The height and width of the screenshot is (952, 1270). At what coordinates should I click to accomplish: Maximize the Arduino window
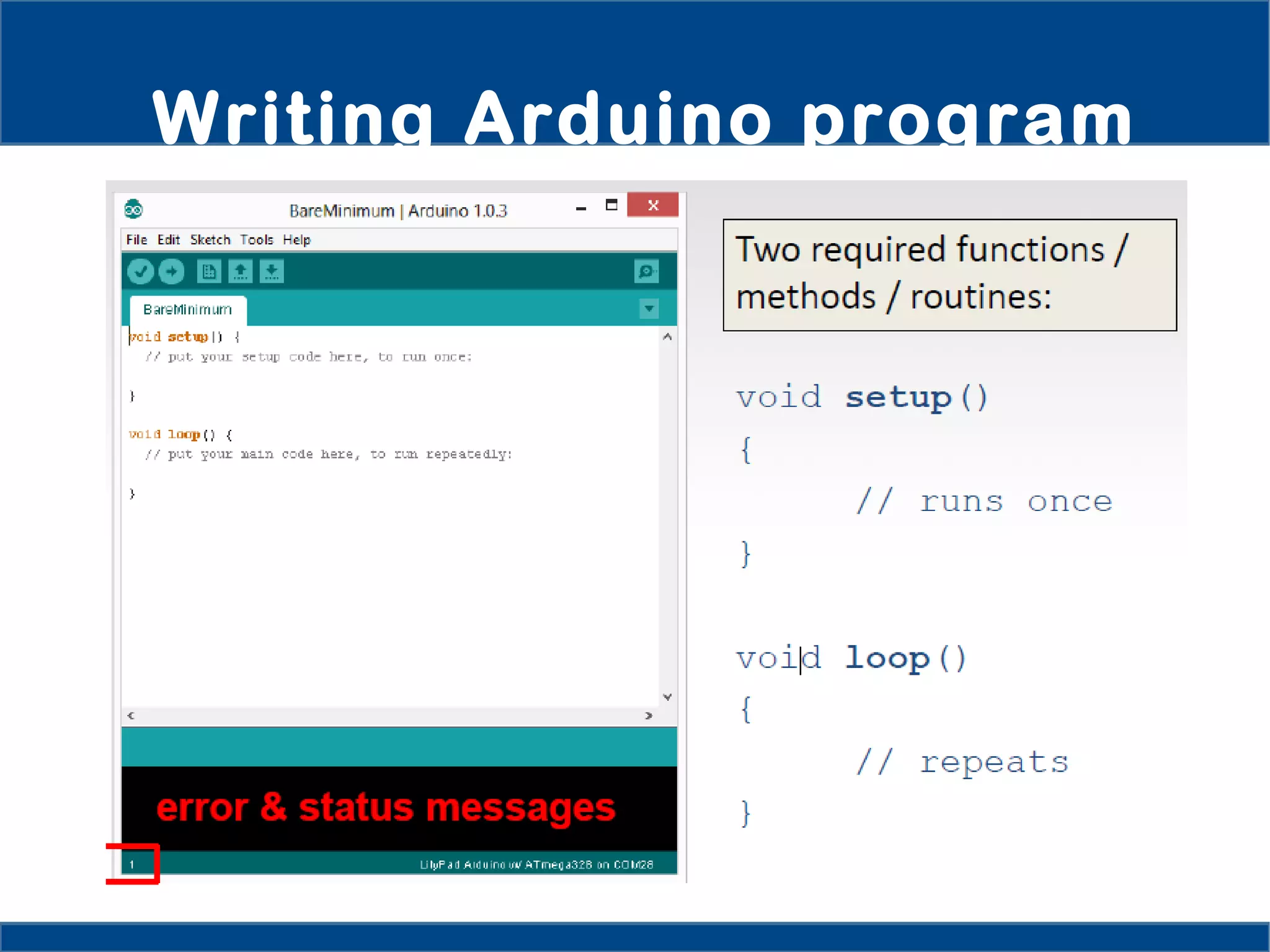(x=611, y=205)
